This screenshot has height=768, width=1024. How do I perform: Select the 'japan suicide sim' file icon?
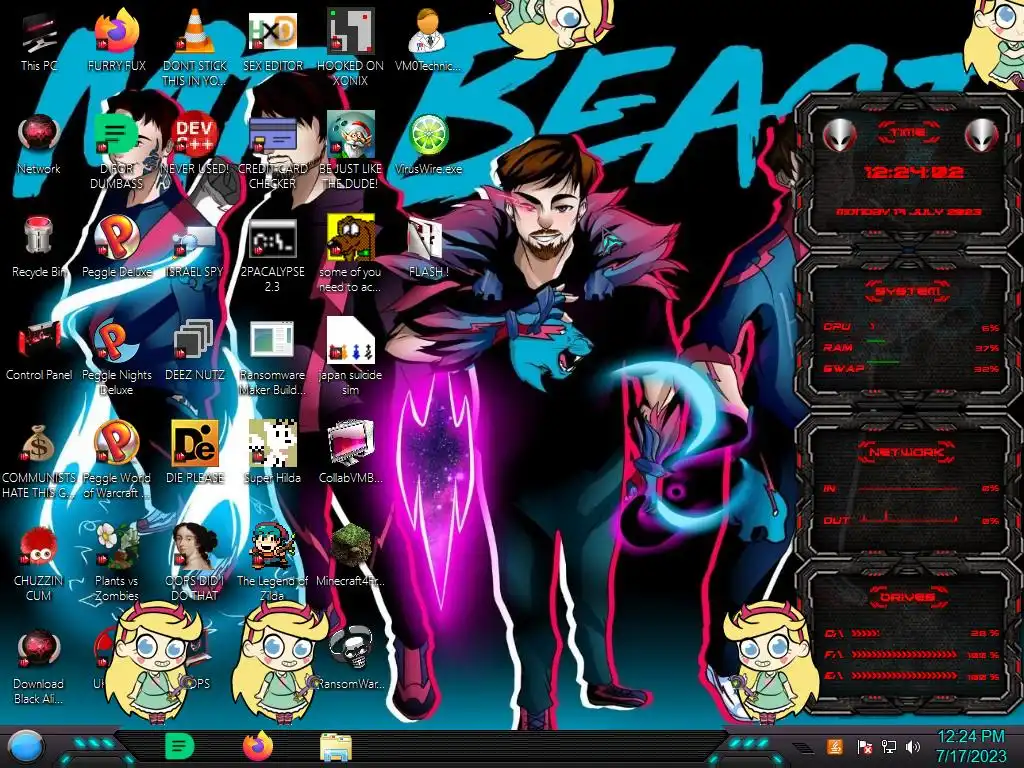point(350,357)
